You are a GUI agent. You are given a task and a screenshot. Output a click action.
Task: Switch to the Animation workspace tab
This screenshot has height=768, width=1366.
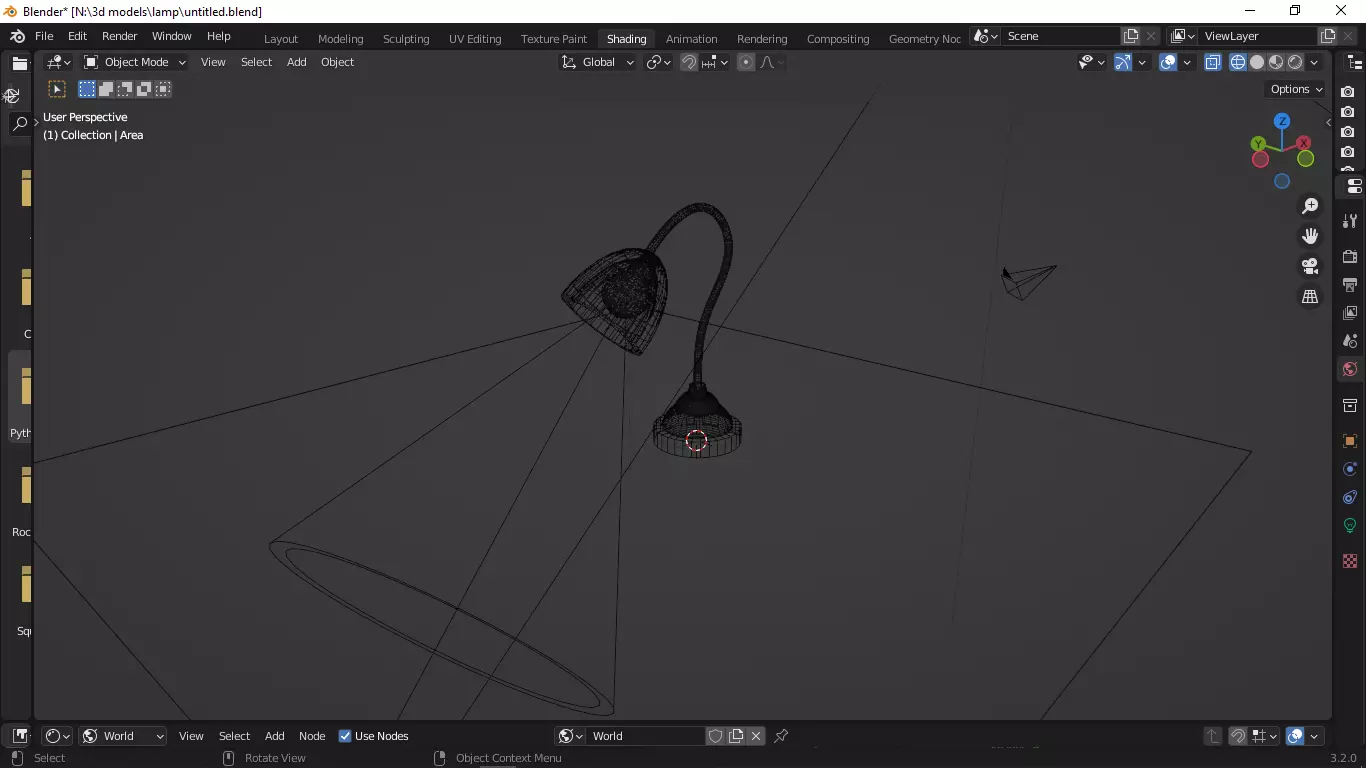[692, 39]
